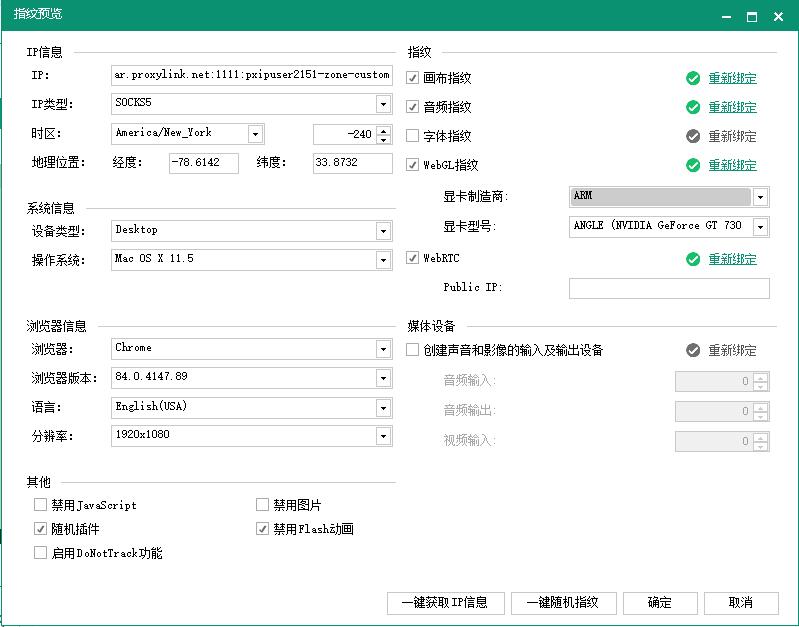
Task: Open the 操作系统 Mac OS X dropdown
Action: point(383,260)
